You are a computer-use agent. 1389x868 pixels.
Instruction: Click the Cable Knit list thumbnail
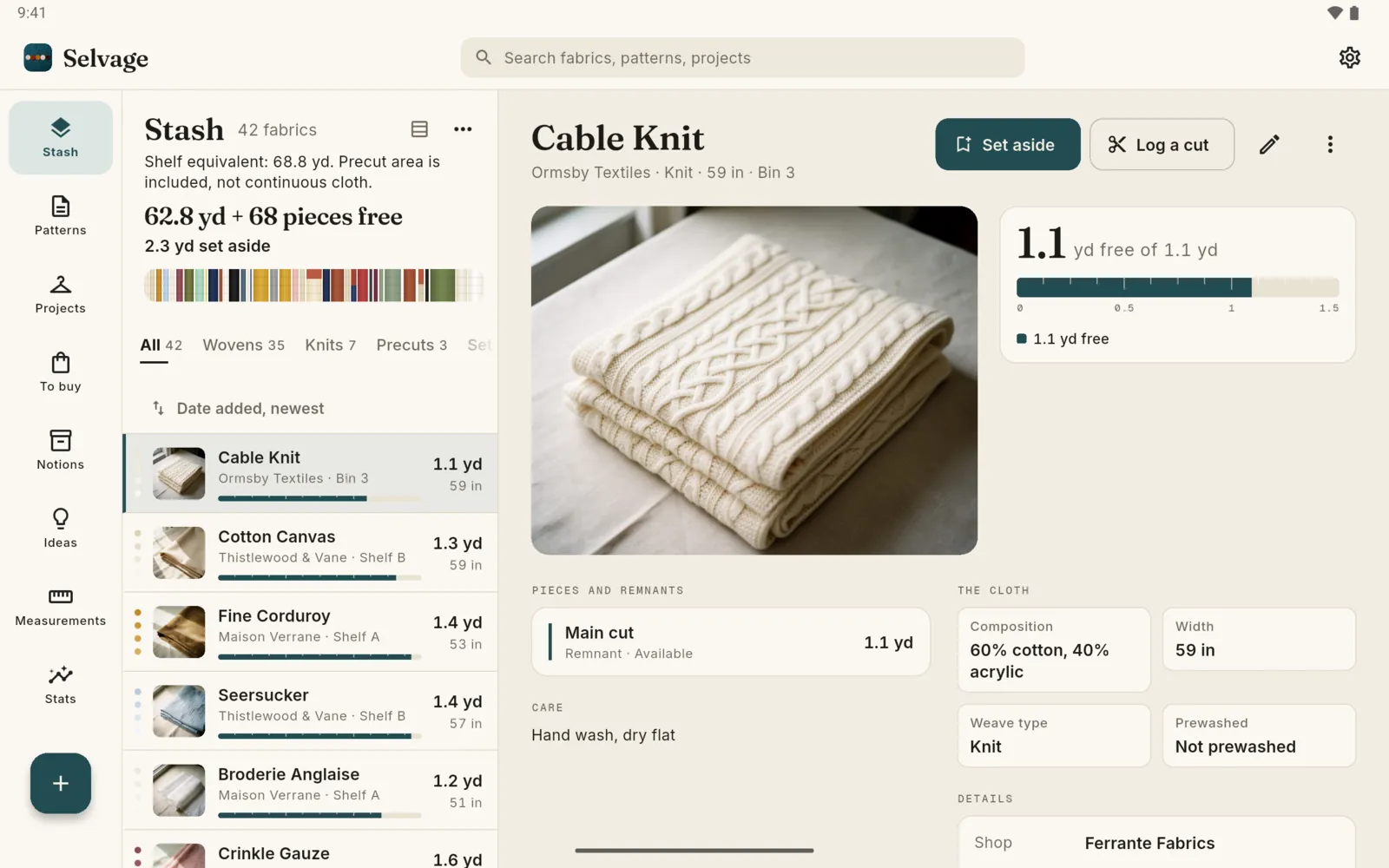tap(179, 473)
